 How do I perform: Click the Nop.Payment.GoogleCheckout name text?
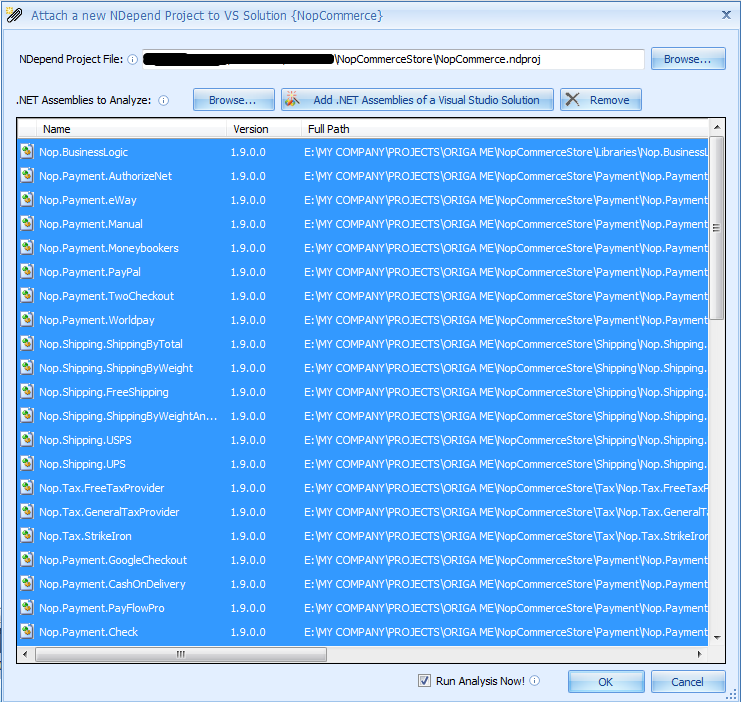coord(113,560)
